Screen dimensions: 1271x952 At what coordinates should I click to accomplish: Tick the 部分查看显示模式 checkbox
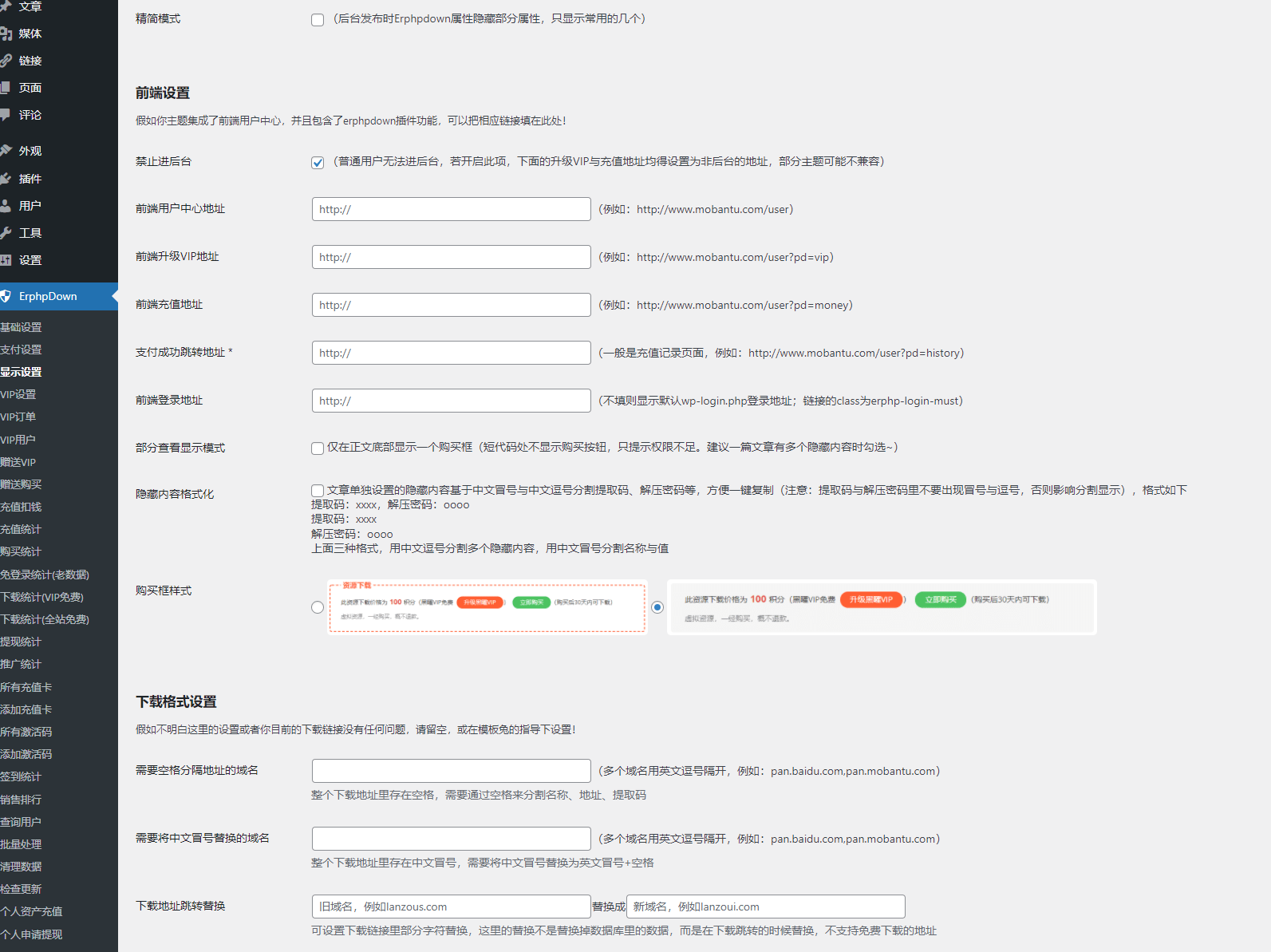click(318, 448)
